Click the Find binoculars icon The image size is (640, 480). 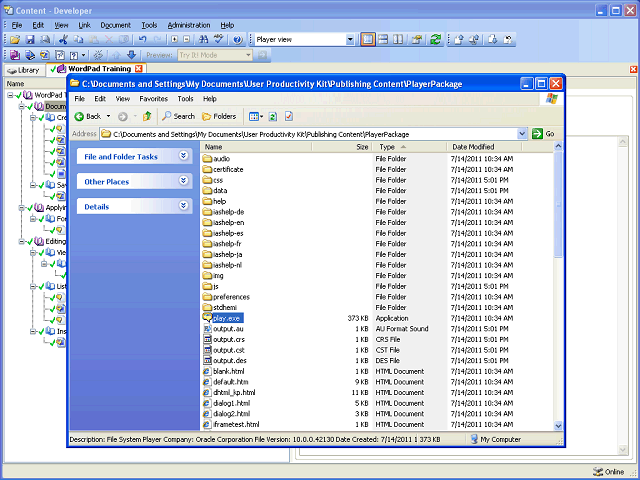click(x=203, y=40)
